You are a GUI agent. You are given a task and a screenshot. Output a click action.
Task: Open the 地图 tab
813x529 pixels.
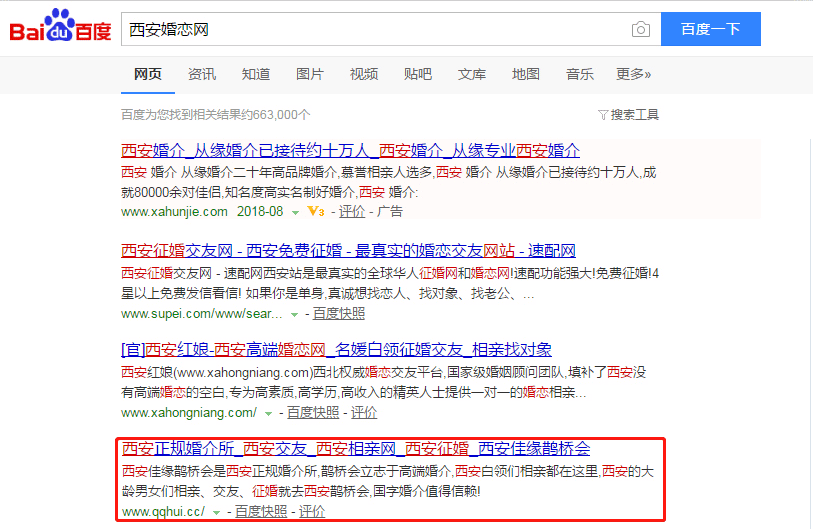[525, 74]
